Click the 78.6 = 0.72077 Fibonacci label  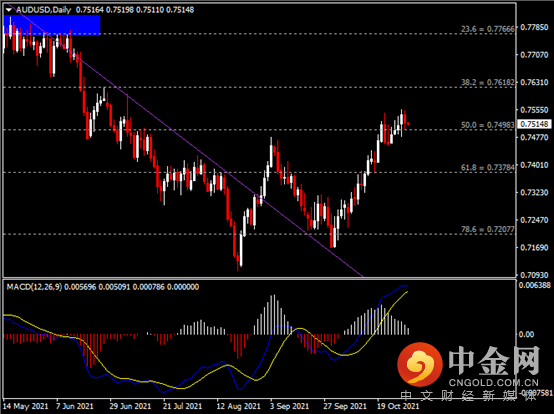point(488,229)
